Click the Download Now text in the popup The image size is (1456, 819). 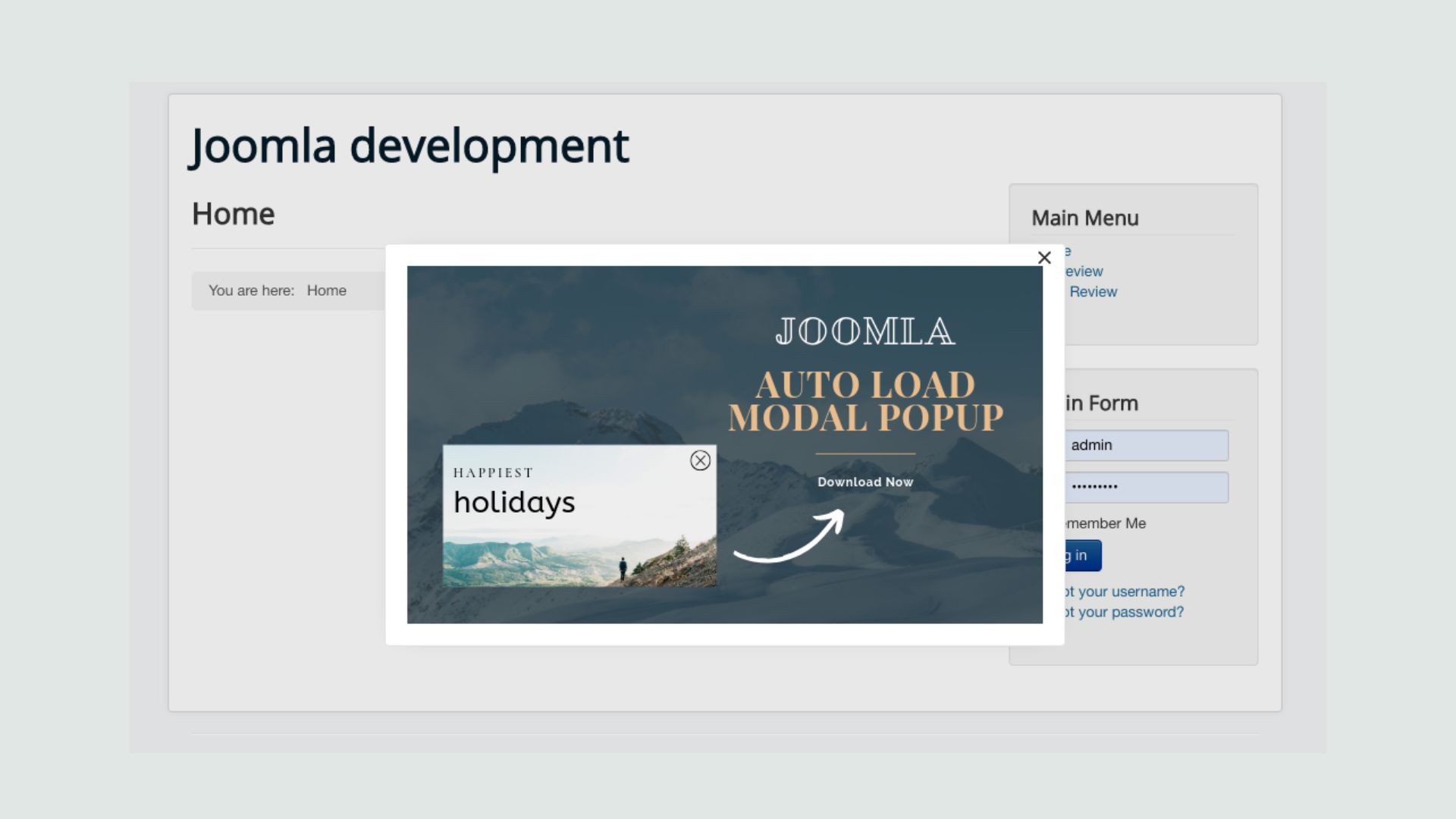click(x=865, y=482)
